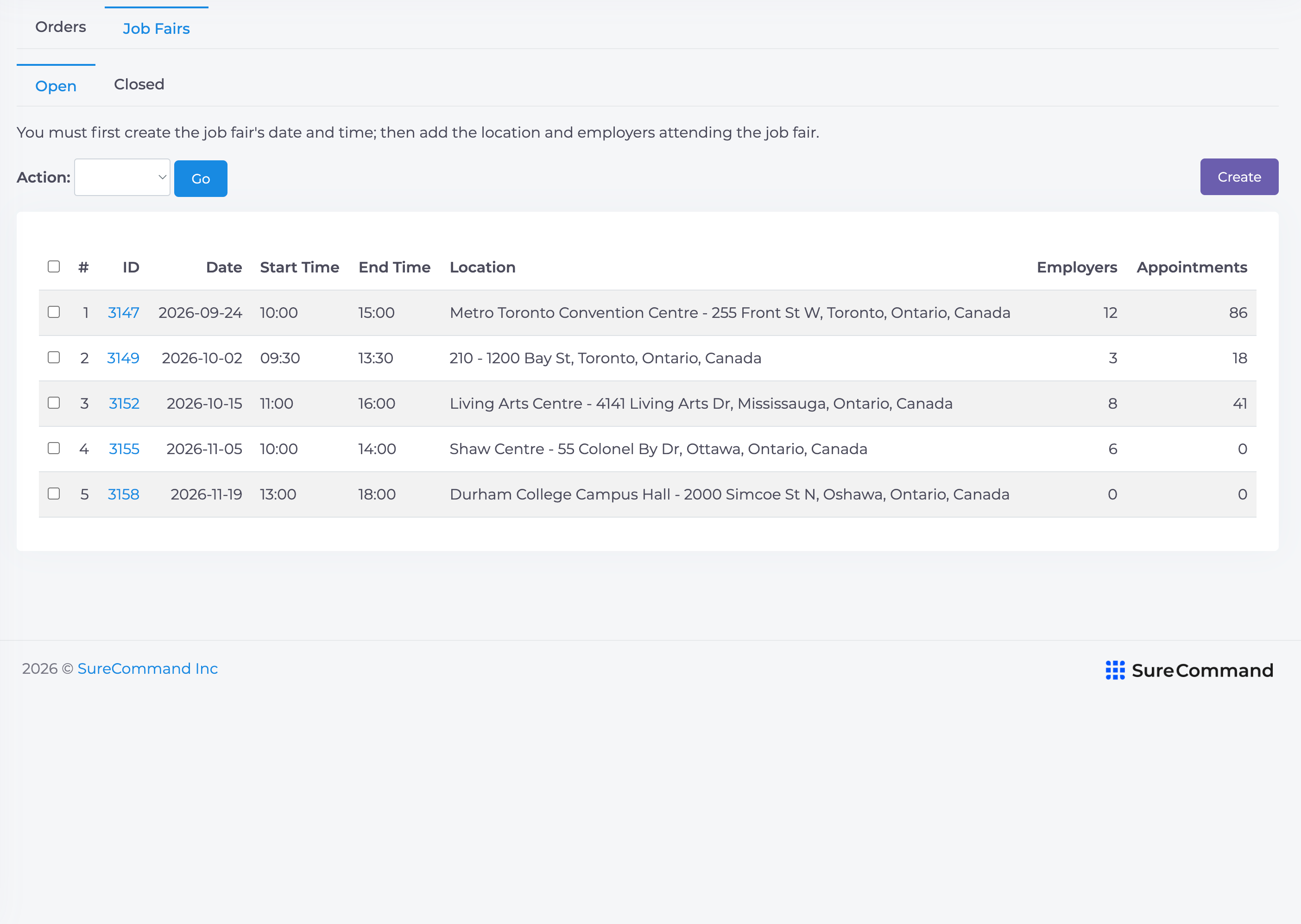Open job fair ID 3158 link
1301x924 pixels.
point(123,494)
